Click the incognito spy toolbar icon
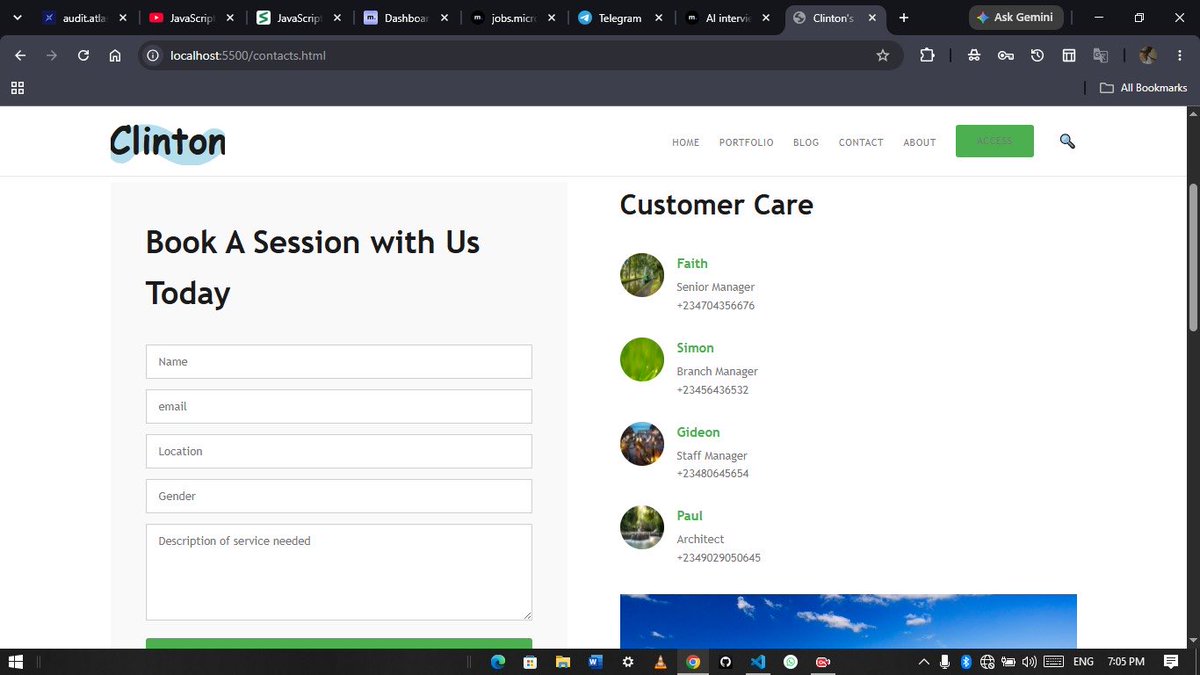Image resolution: width=1200 pixels, height=675 pixels. point(974,56)
